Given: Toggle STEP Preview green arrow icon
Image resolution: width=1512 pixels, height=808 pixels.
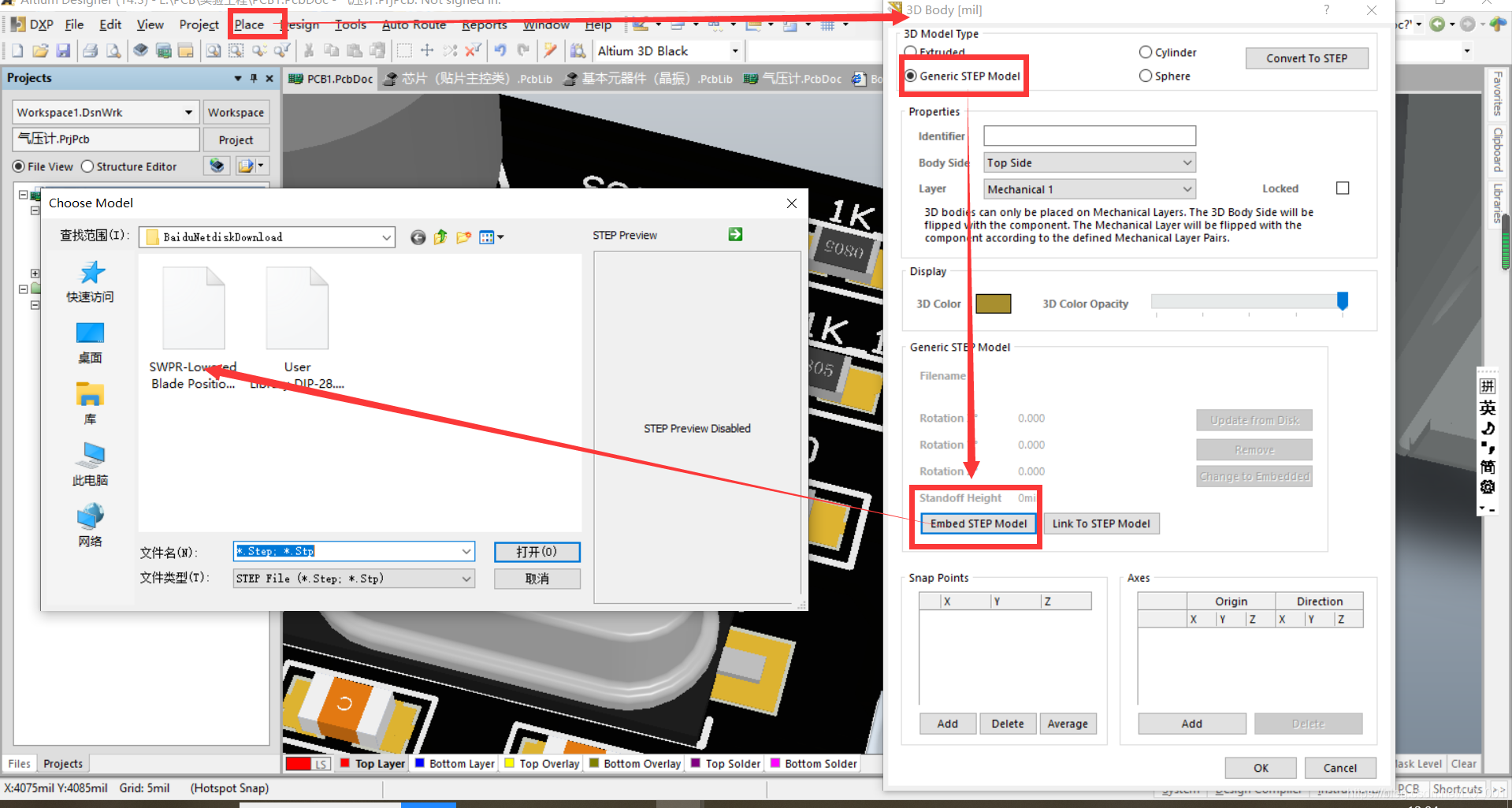Looking at the screenshot, I should tap(735, 234).
